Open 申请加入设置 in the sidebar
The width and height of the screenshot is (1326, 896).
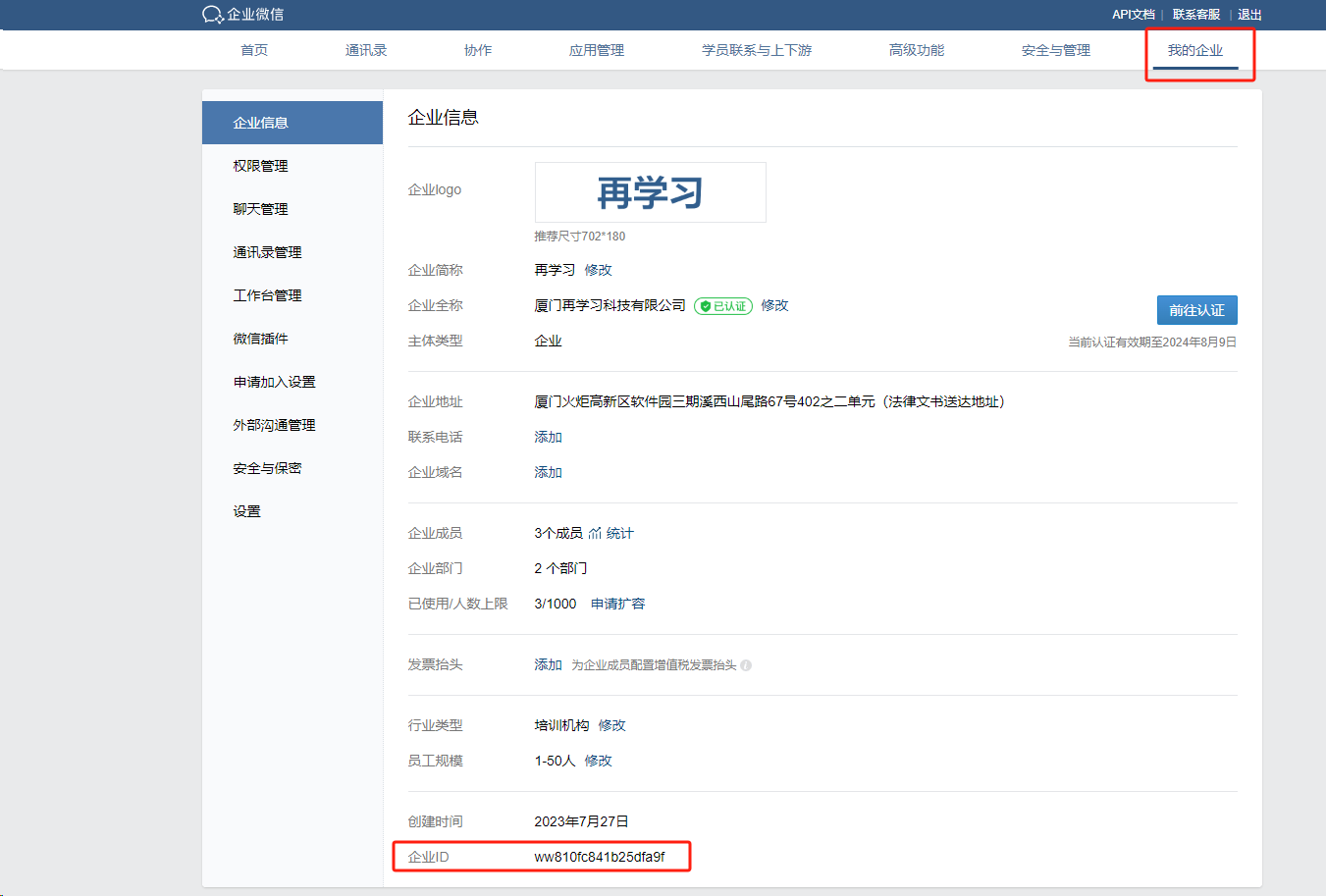[x=292, y=382]
